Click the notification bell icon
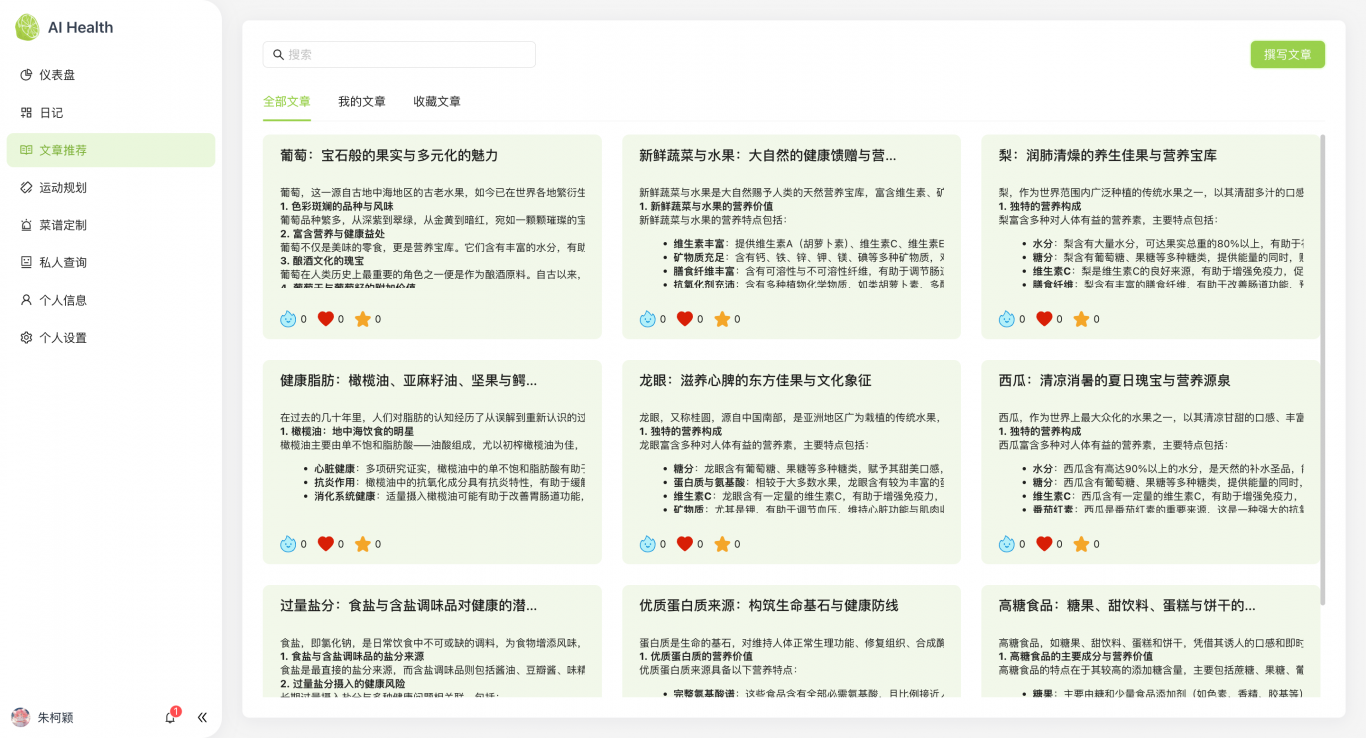 point(171,717)
